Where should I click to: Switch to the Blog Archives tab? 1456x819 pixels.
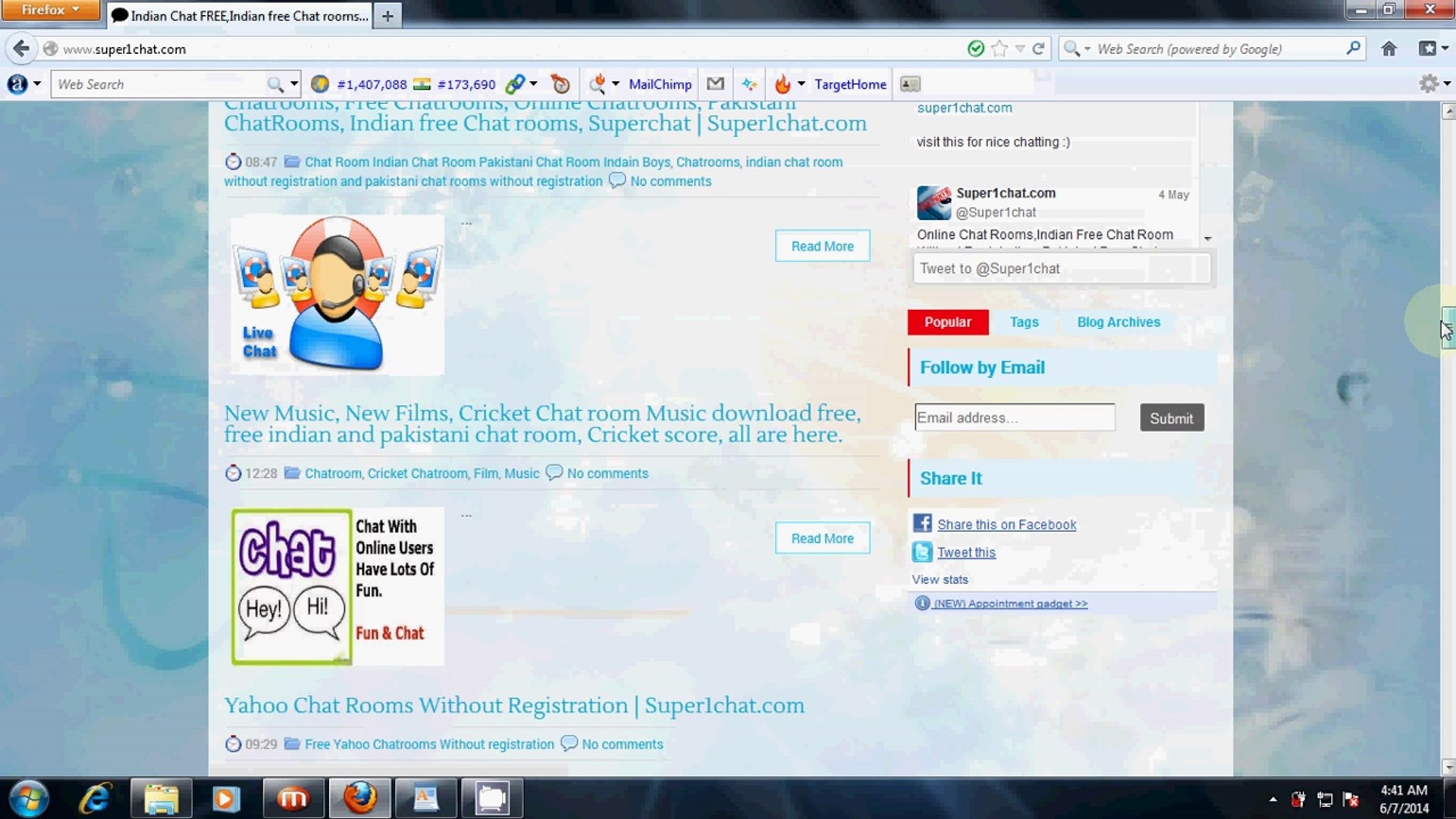[x=1119, y=322]
